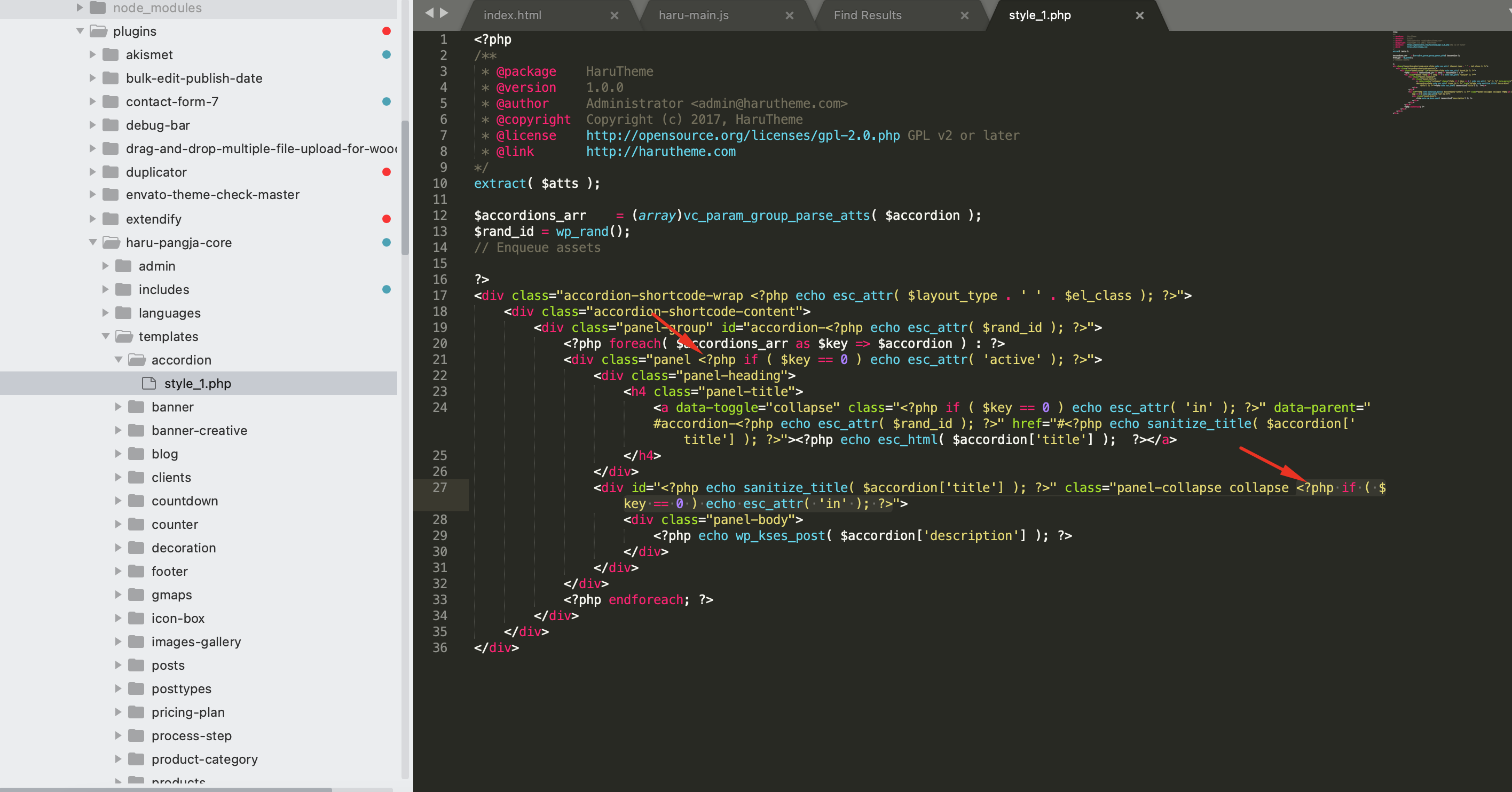Close the index.html tab
1512x792 pixels.
tap(614, 16)
